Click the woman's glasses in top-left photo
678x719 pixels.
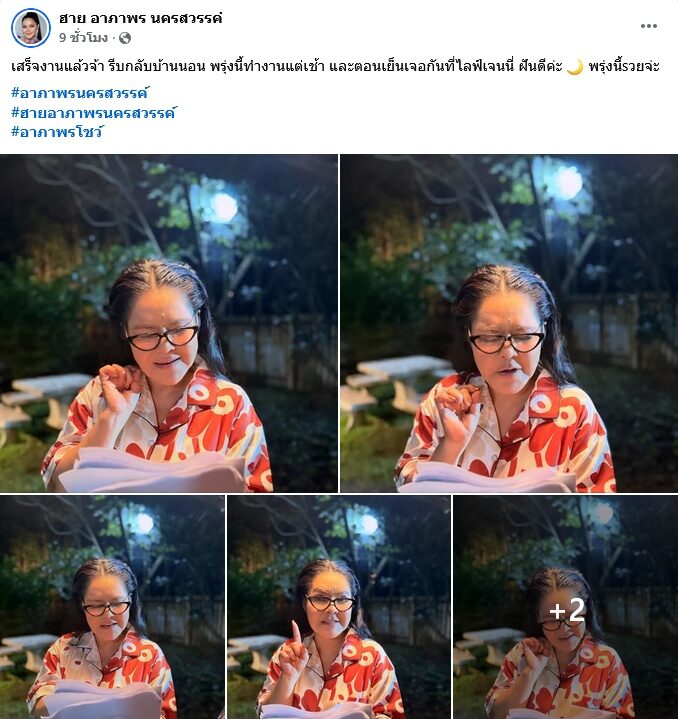162,337
